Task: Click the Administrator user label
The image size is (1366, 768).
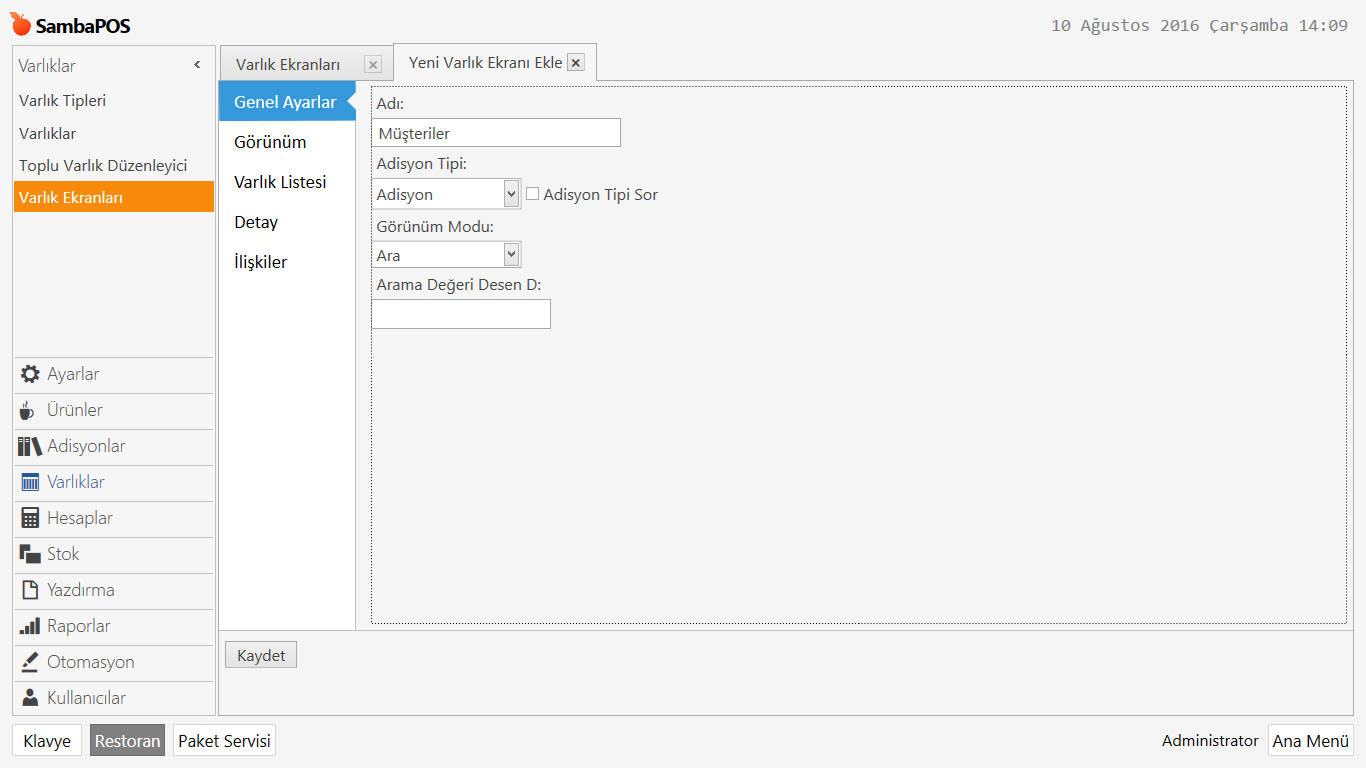Action: [x=1210, y=741]
